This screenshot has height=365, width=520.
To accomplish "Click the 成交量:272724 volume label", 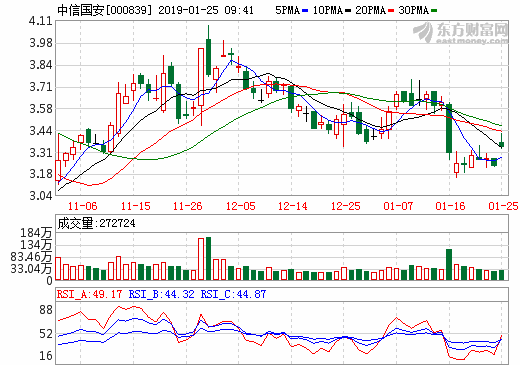I will [96, 223].
